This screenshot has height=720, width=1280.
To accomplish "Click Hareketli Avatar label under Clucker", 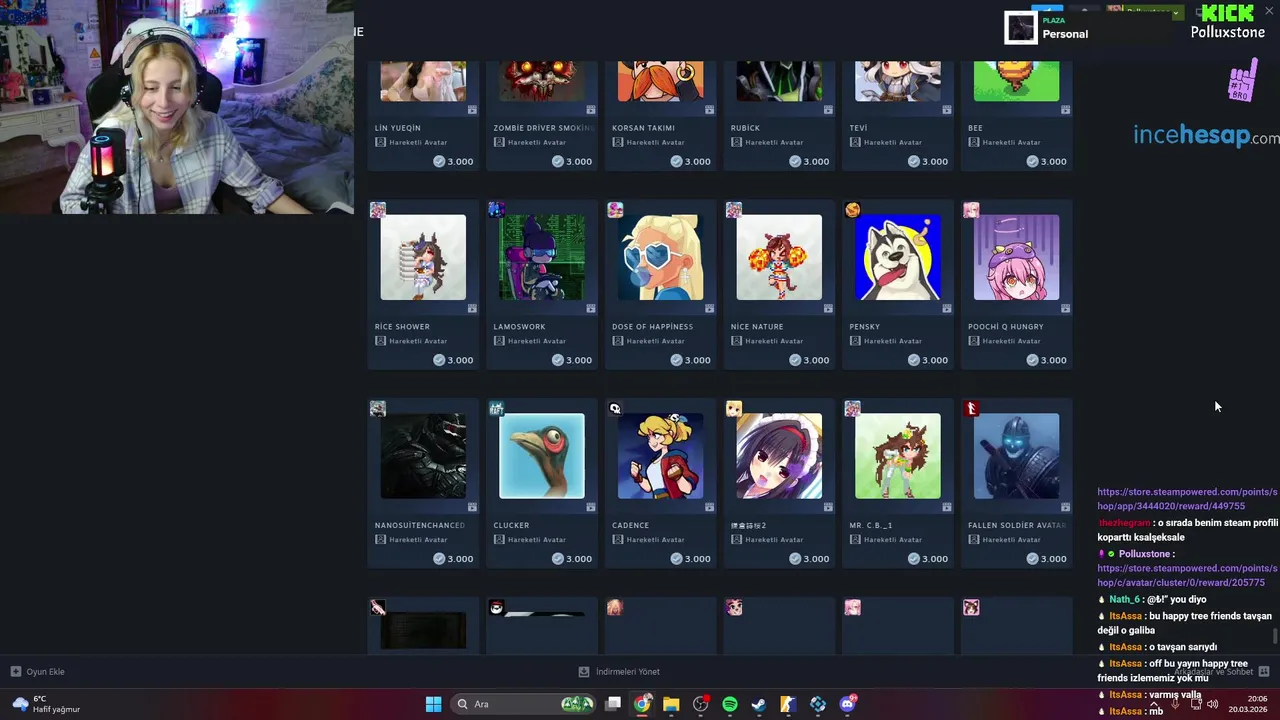I will [537, 540].
